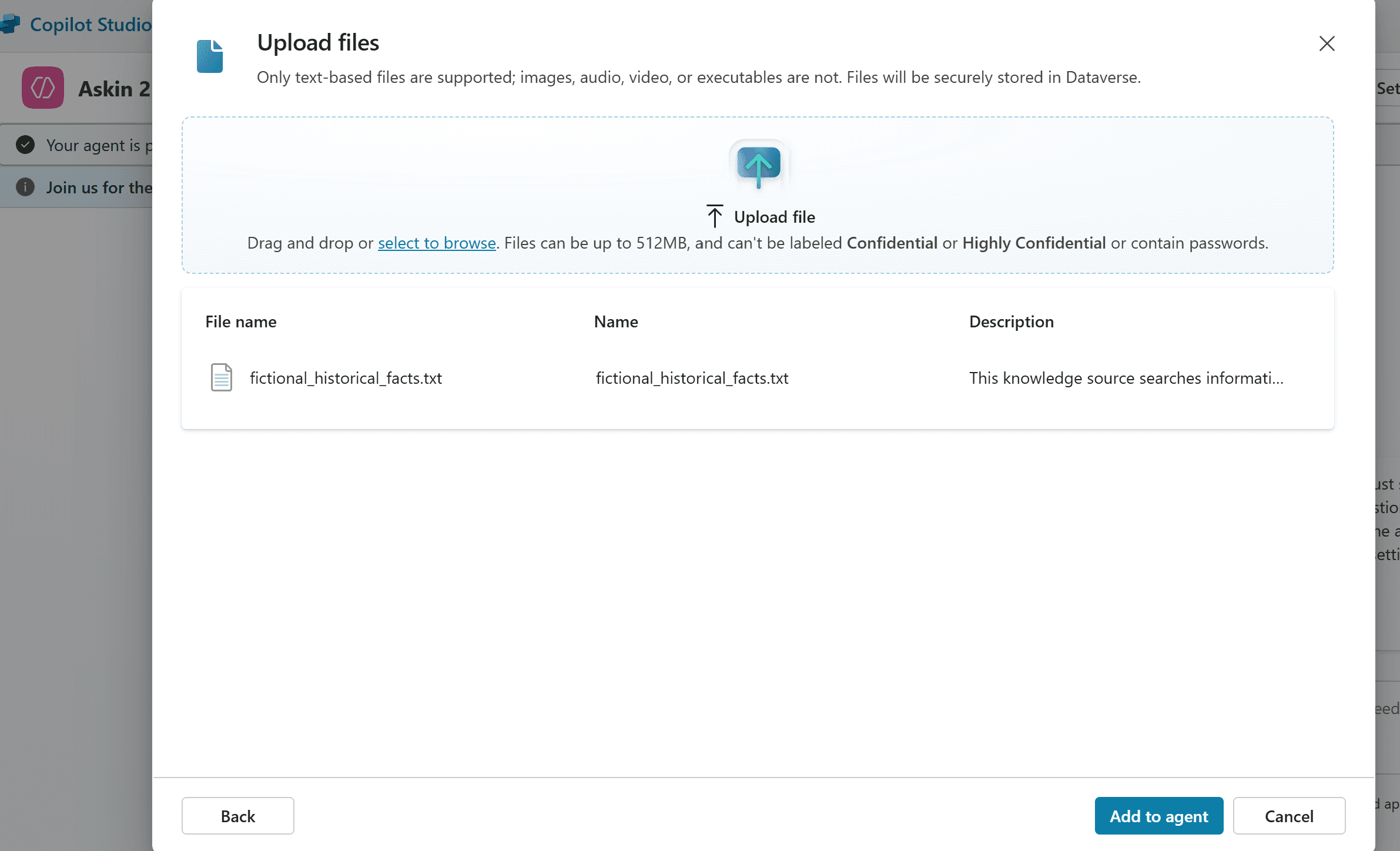The width and height of the screenshot is (1400, 851).
Task: Click the blue document icon in header
Action: (210, 56)
